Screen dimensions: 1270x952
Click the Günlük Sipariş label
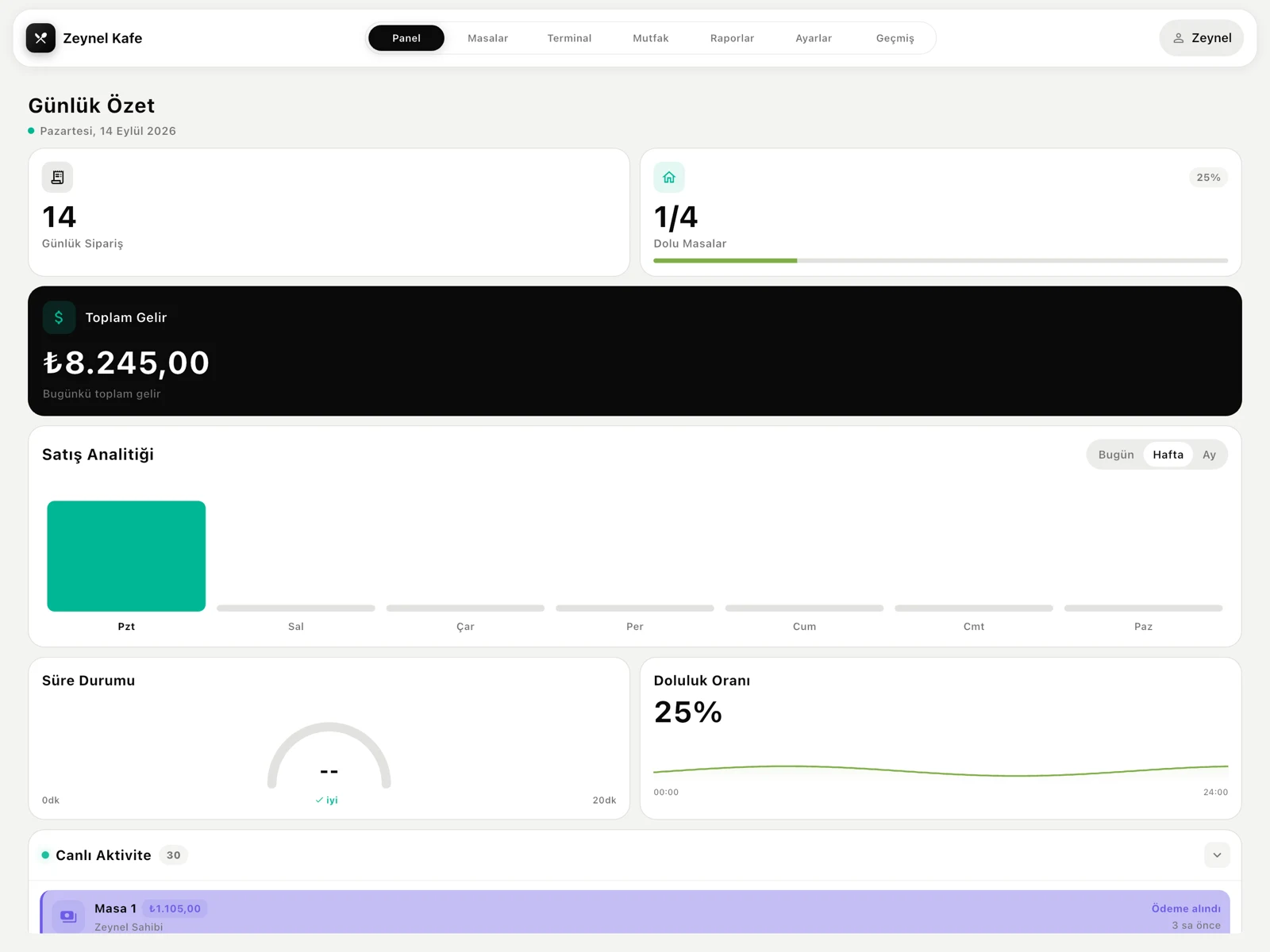point(83,244)
